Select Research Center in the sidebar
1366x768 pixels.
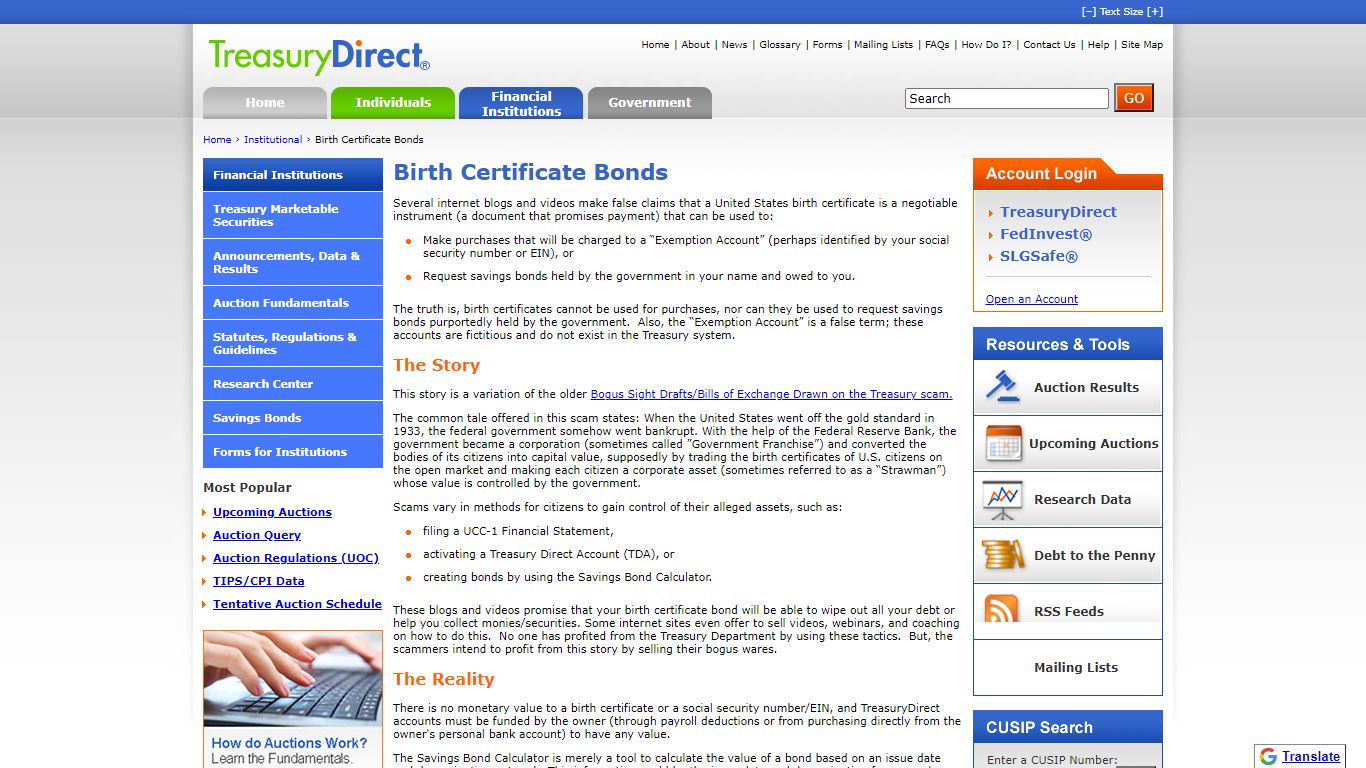(x=293, y=384)
